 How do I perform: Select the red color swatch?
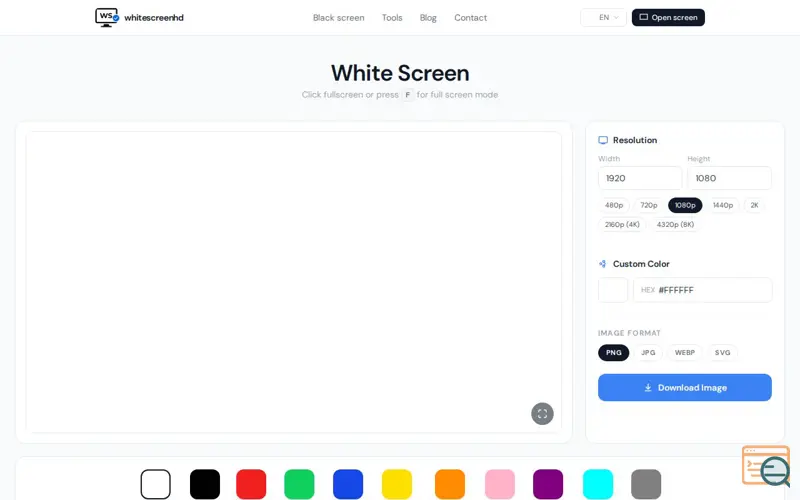(251, 484)
